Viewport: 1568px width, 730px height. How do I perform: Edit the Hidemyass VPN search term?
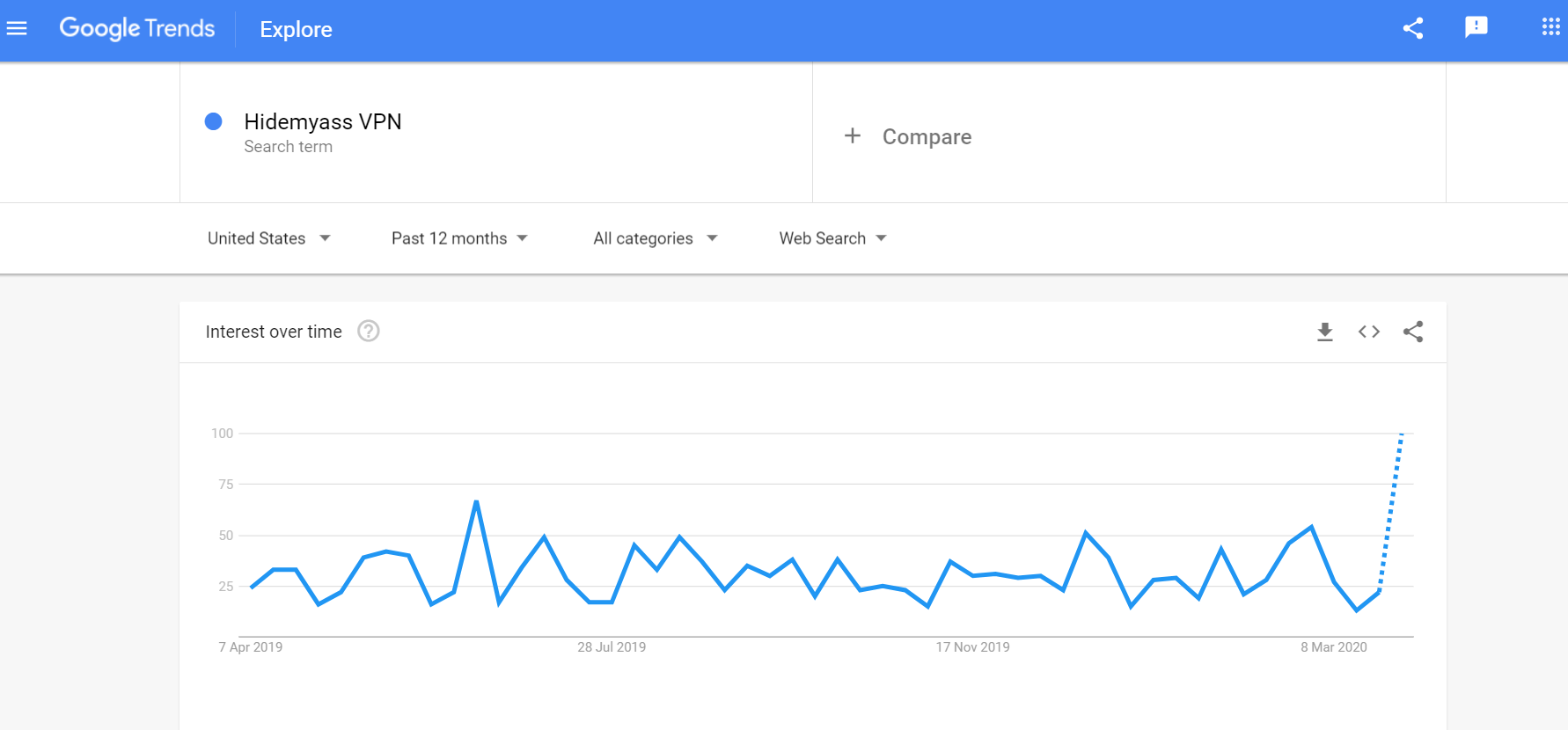click(322, 121)
